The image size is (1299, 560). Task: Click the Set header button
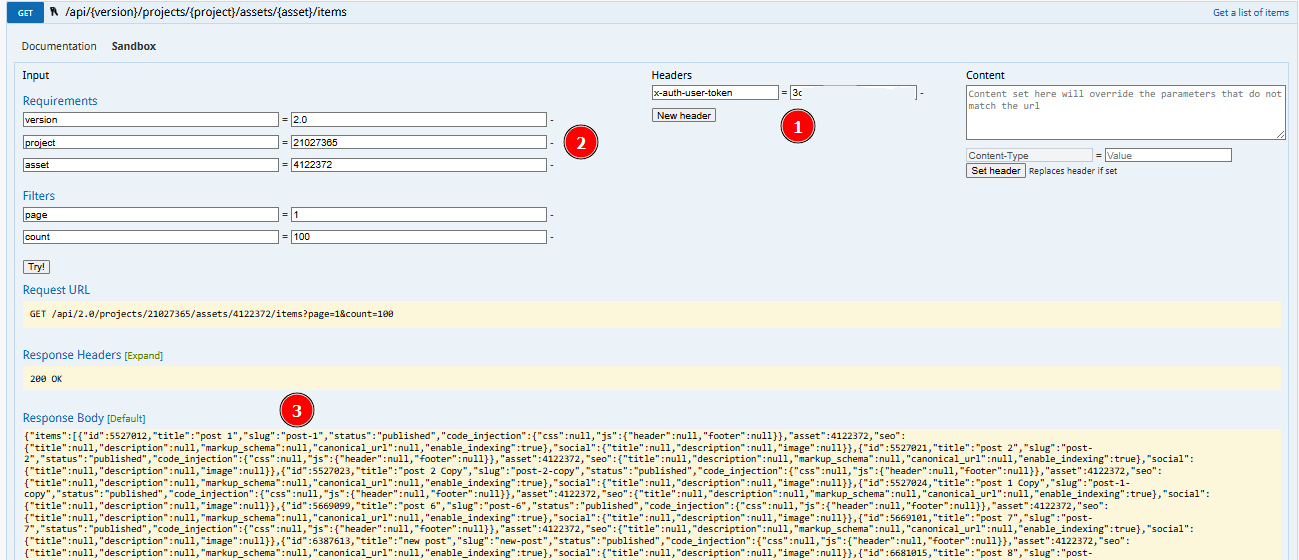pos(996,171)
